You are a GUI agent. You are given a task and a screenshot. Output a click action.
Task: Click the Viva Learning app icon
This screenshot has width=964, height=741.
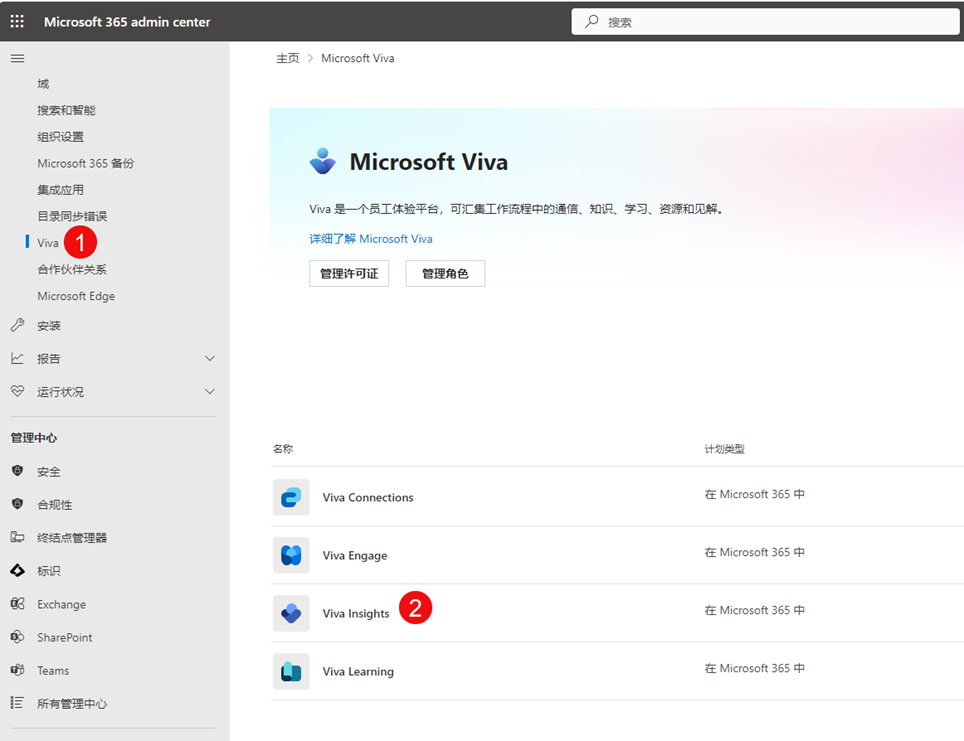[x=291, y=672]
